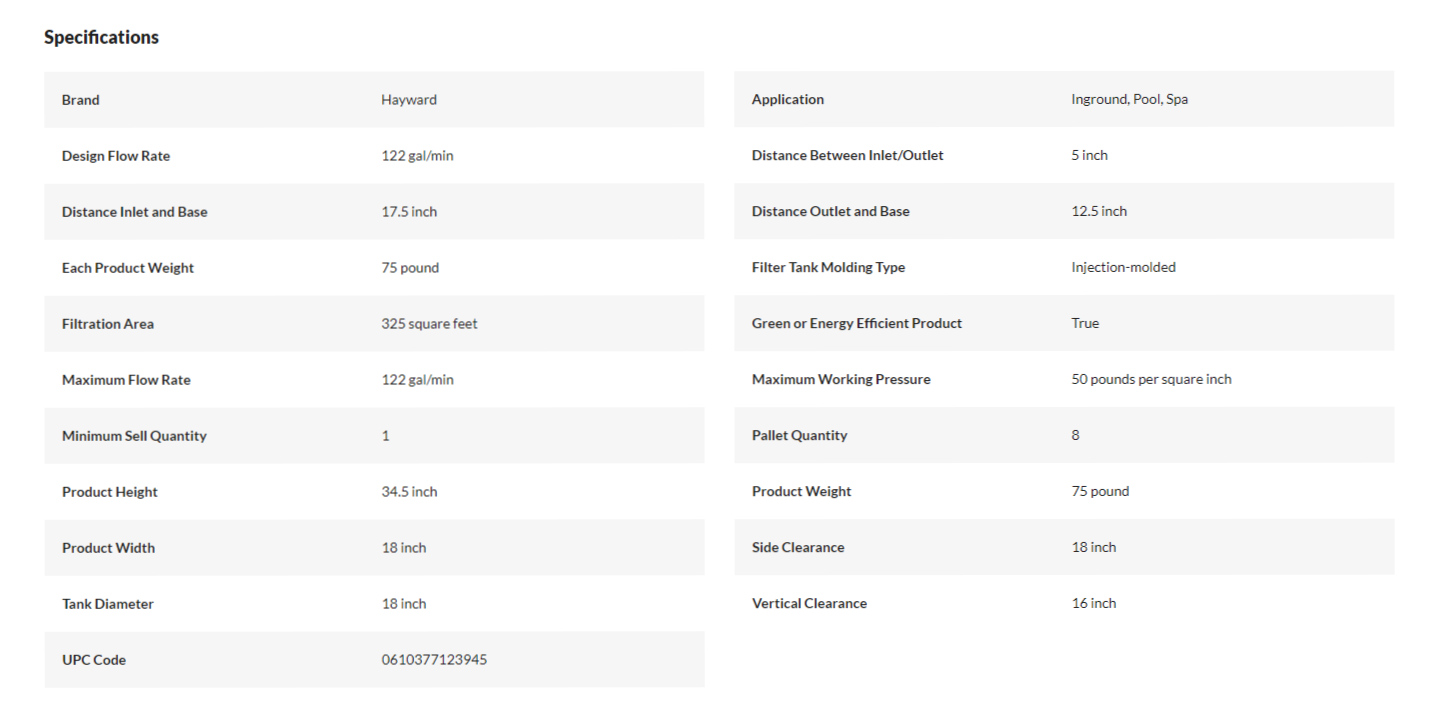Select the Pallet Quantity label
This screenshot has width=1440, height=716.
pos(799,436)
